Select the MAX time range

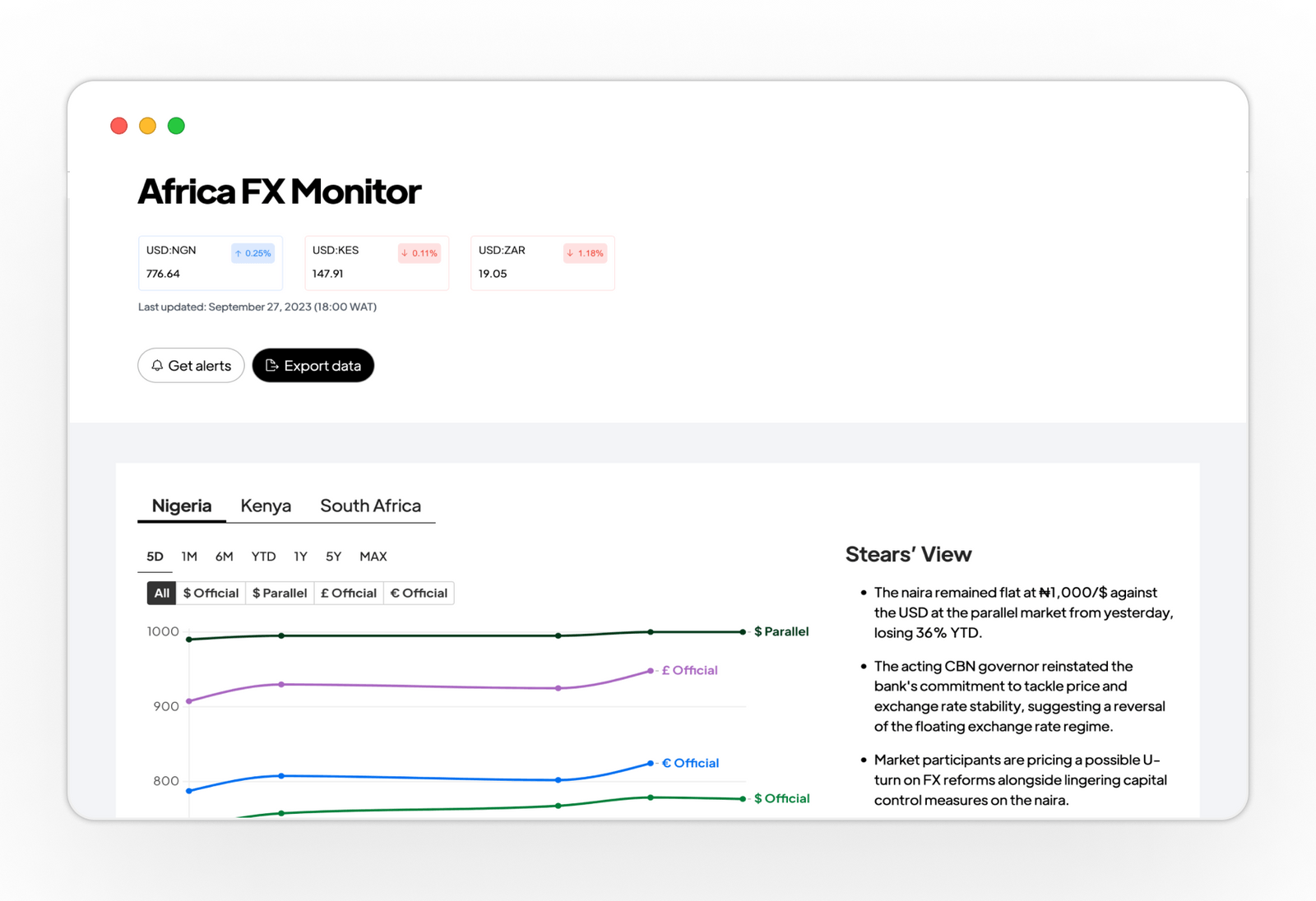click(373, 557)
